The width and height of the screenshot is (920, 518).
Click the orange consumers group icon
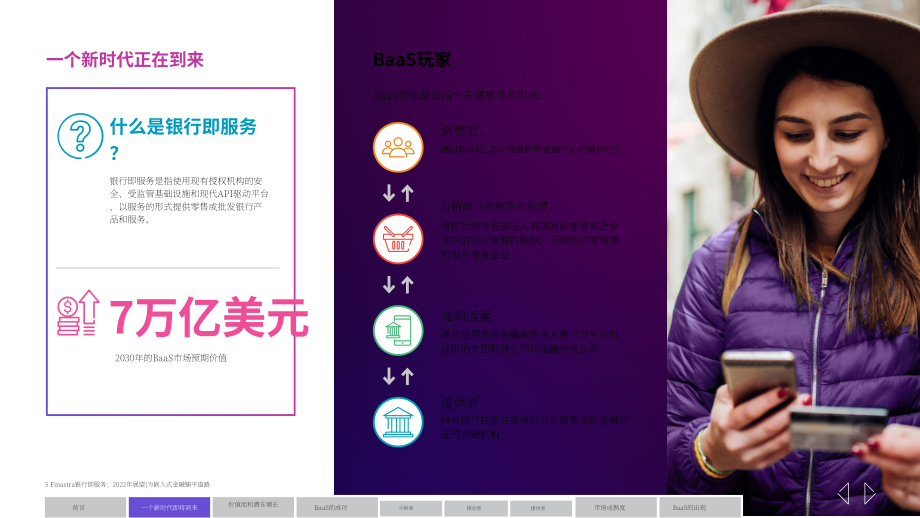click(398, 147)
